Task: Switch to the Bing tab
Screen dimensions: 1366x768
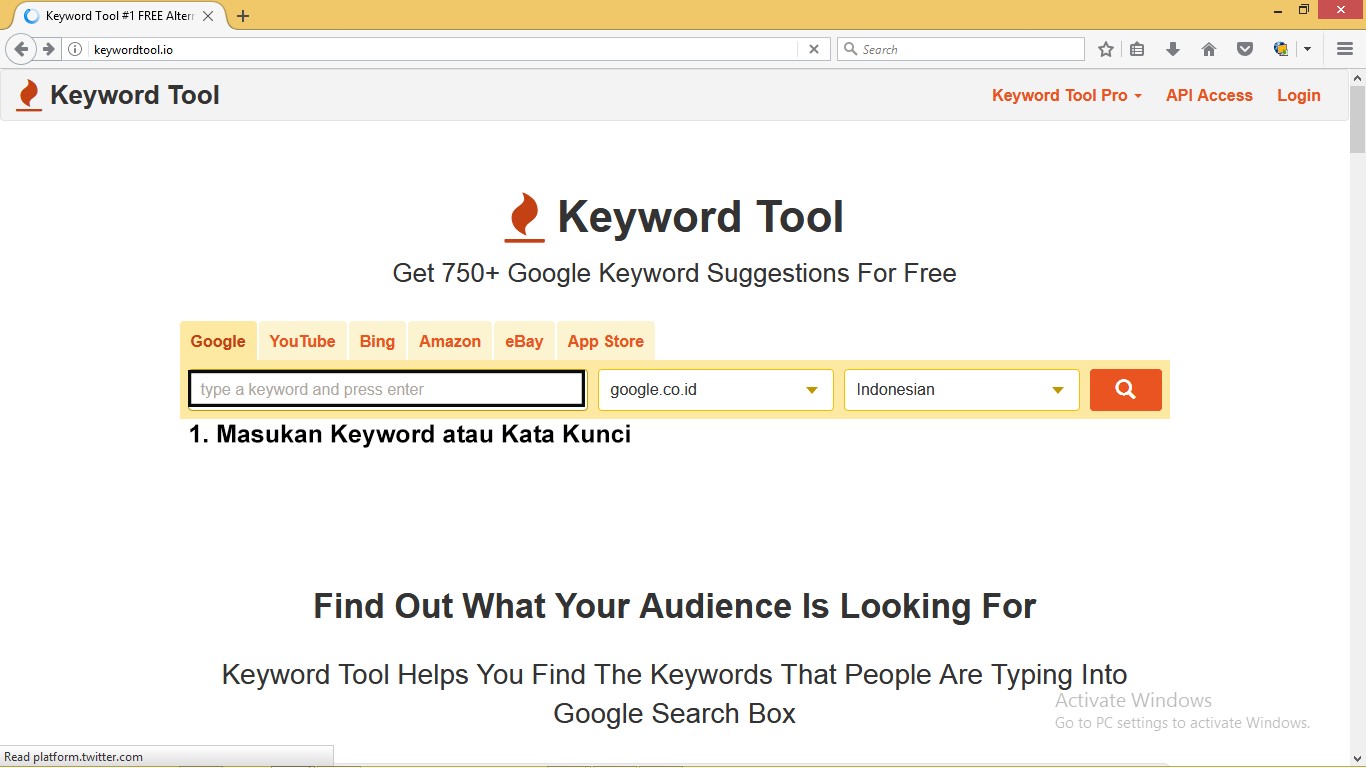Action: point(377,341)
